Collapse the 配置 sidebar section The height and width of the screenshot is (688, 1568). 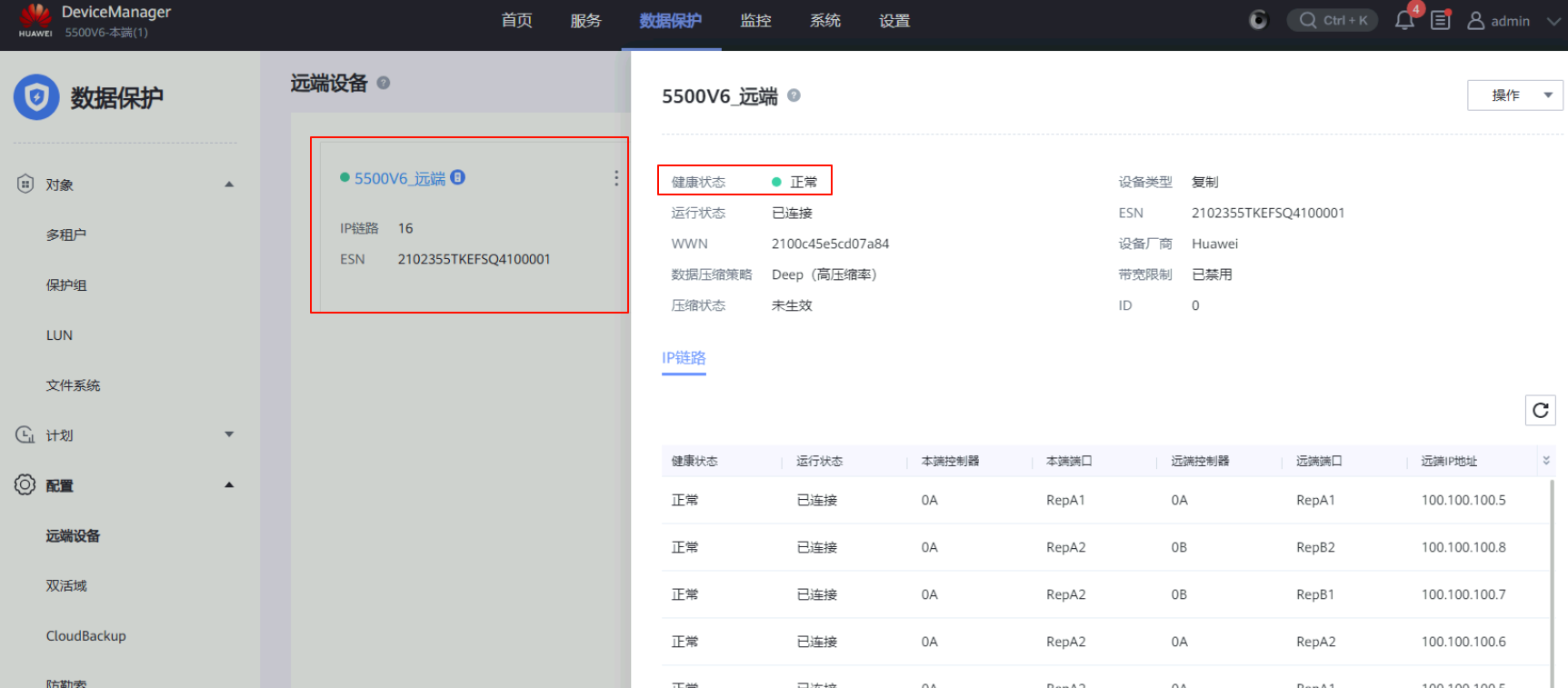pos(229,485)
